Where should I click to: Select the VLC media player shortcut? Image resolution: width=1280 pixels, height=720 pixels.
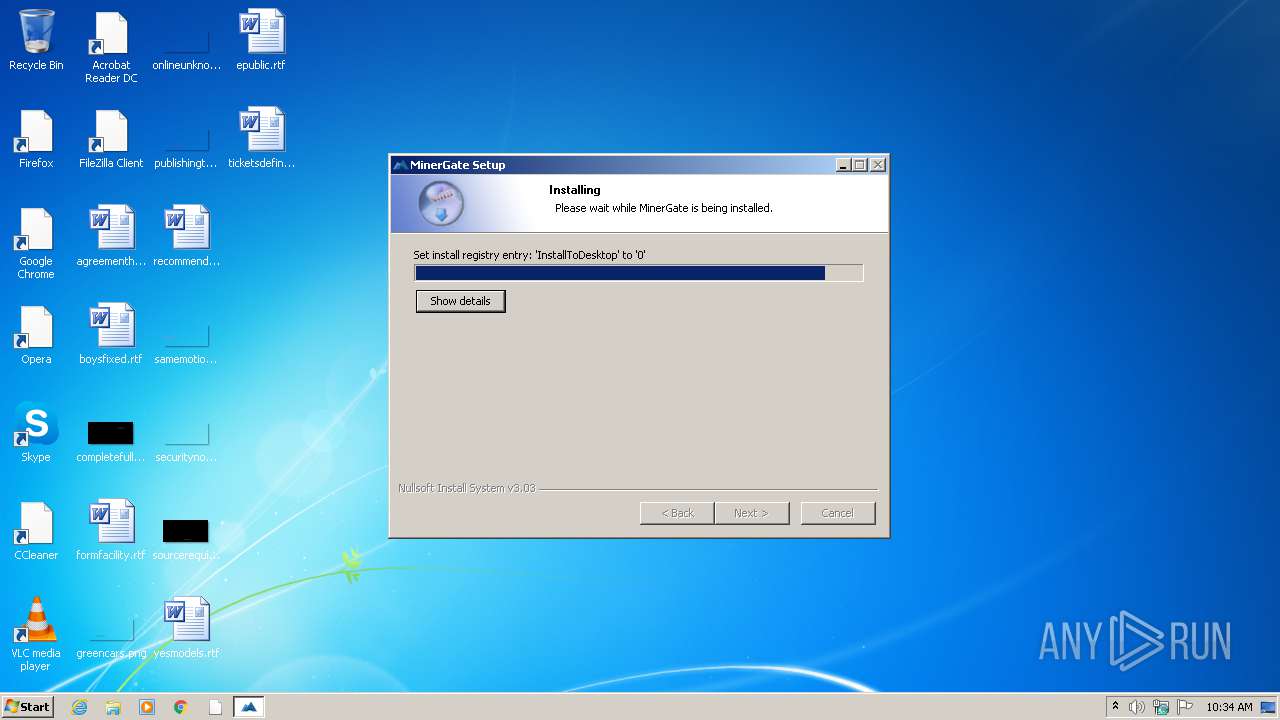pyautogui.click(x=36, y=634)
